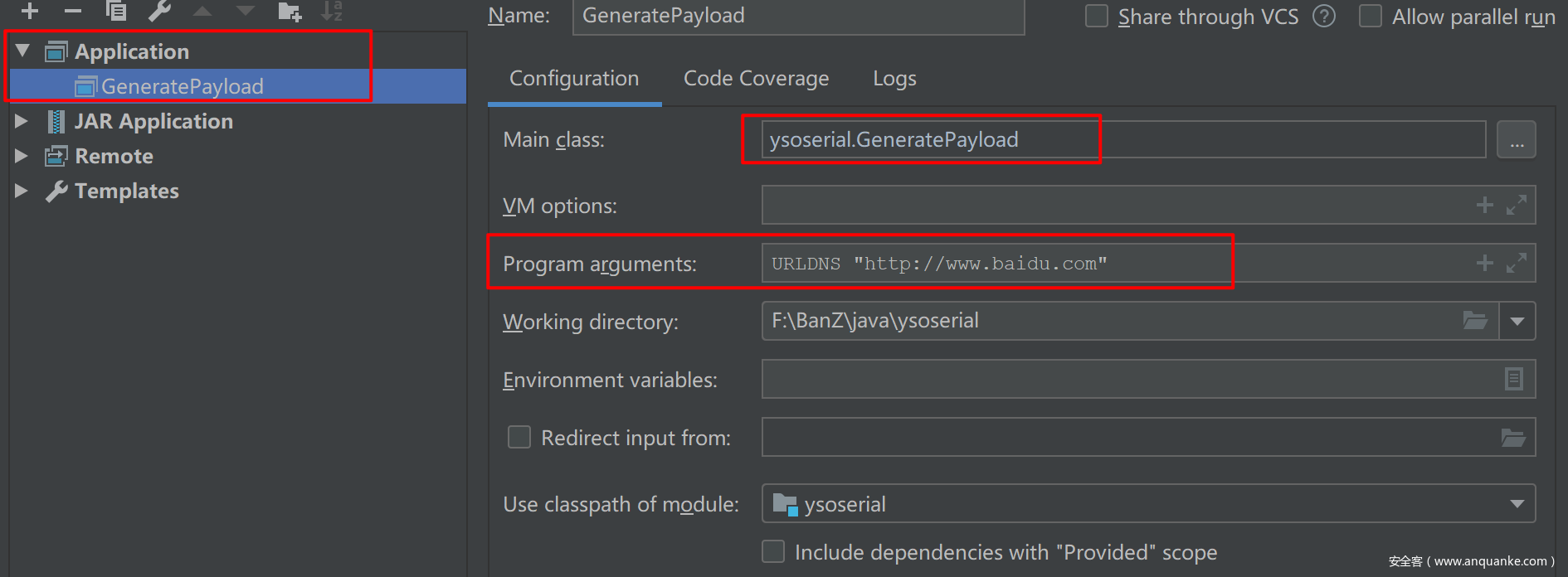Click the Copy Configuration icon
1568x577 pixels.
click(x=116, y=11)
